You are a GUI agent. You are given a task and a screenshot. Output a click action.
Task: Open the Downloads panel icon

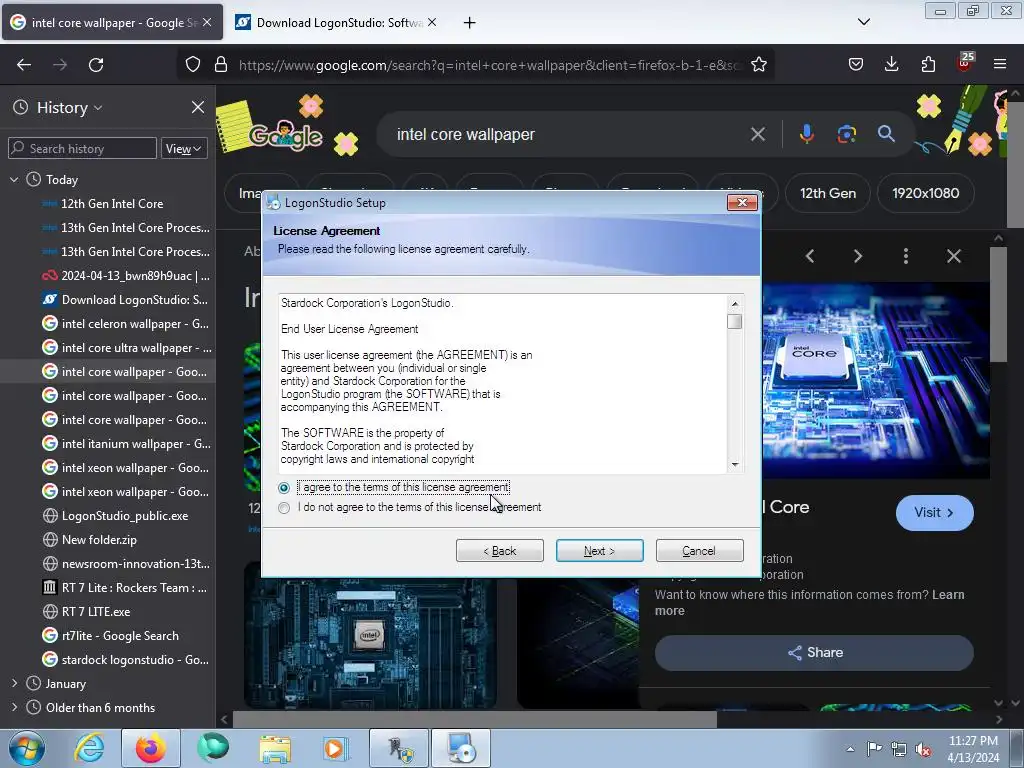[x=891, y=65]
